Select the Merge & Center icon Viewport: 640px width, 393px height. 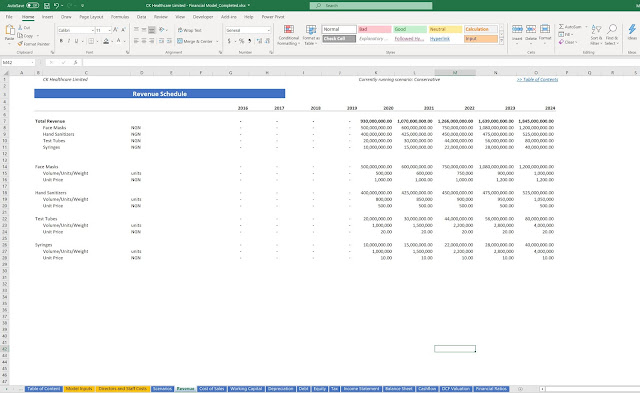(180, 41)
